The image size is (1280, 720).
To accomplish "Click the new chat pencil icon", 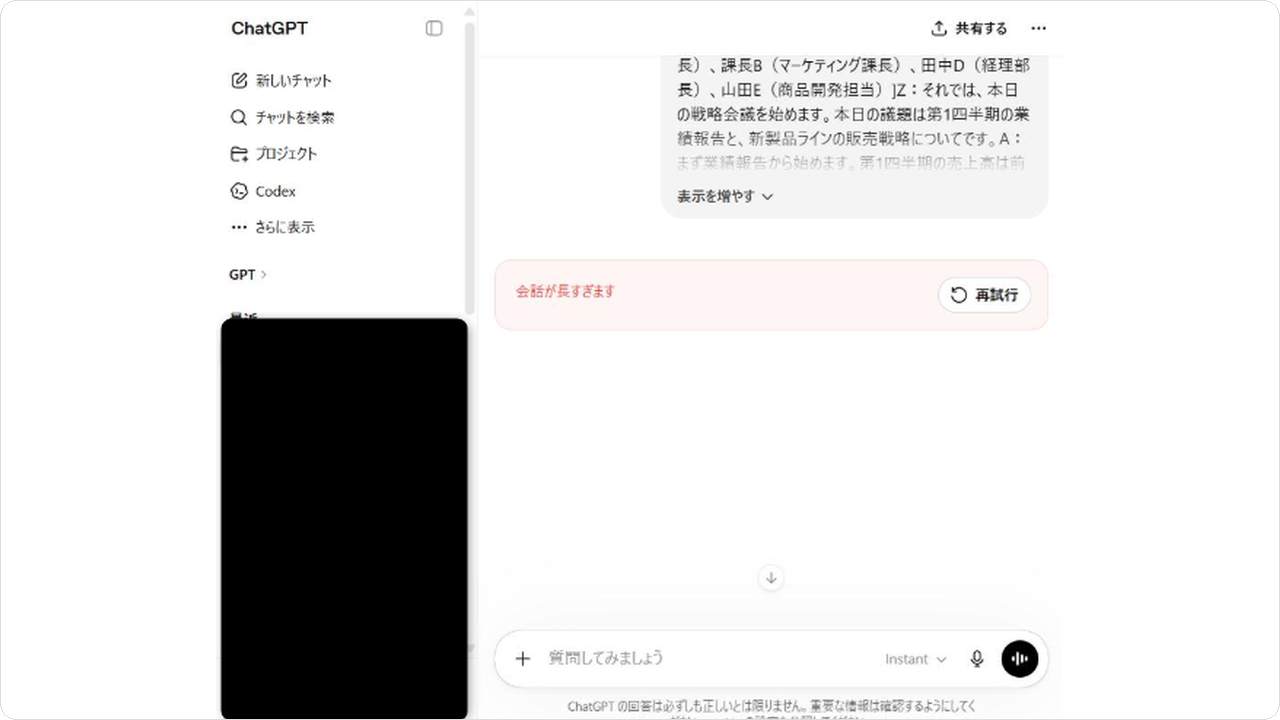I will pos(239,80).
